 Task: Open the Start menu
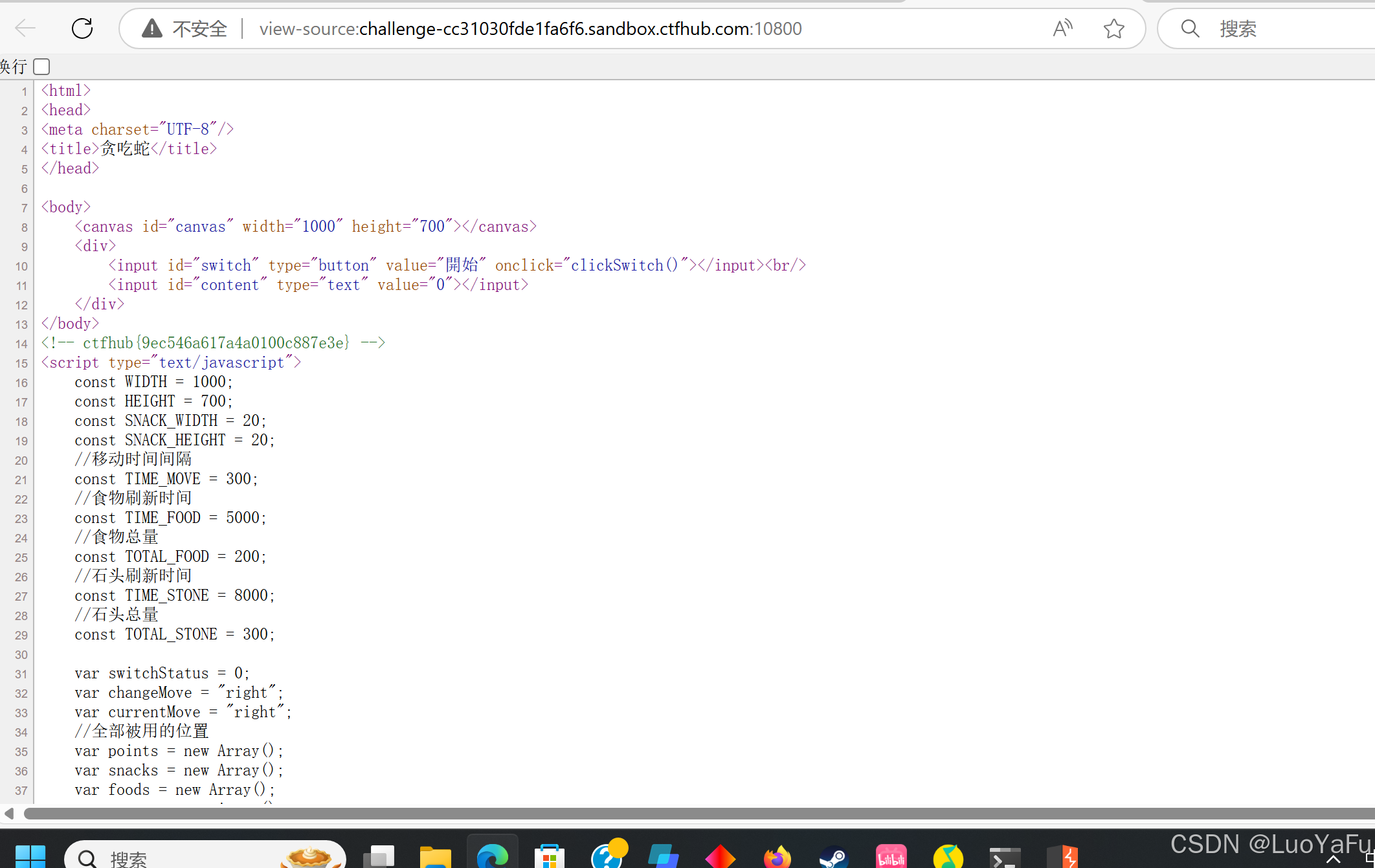33,856
